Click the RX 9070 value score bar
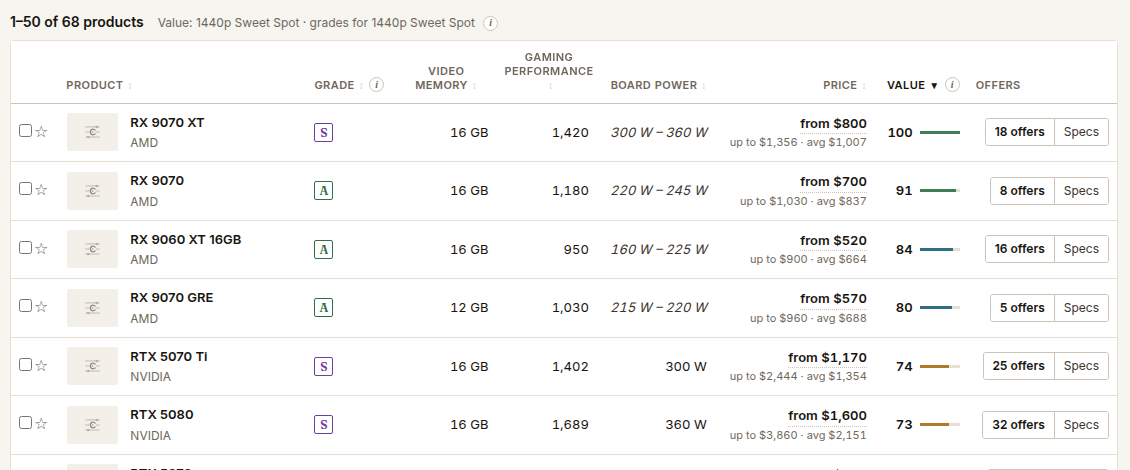 coord(940,191)
